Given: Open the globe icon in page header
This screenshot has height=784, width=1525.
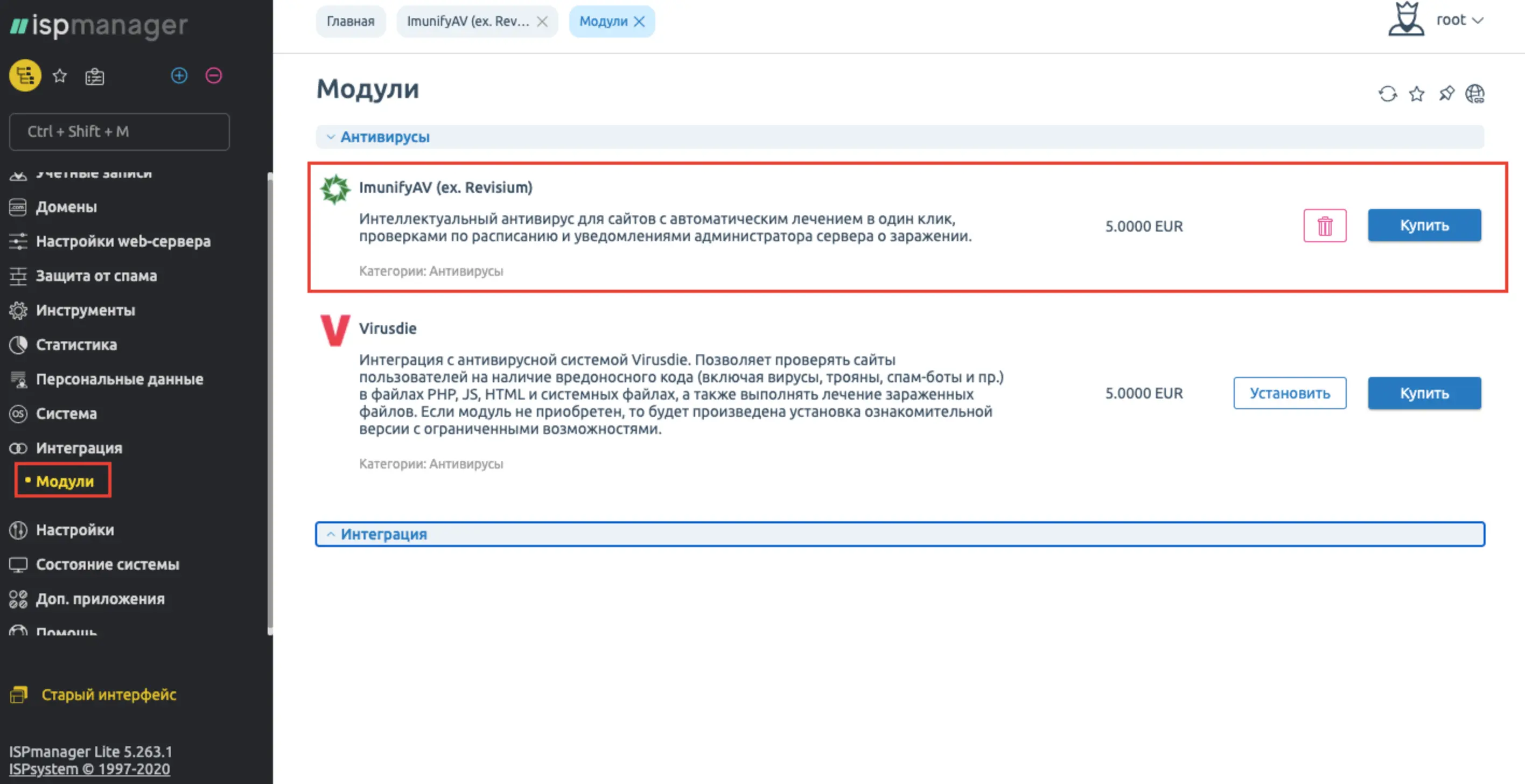Looking at the screenshot, I should pos(1475,94).
